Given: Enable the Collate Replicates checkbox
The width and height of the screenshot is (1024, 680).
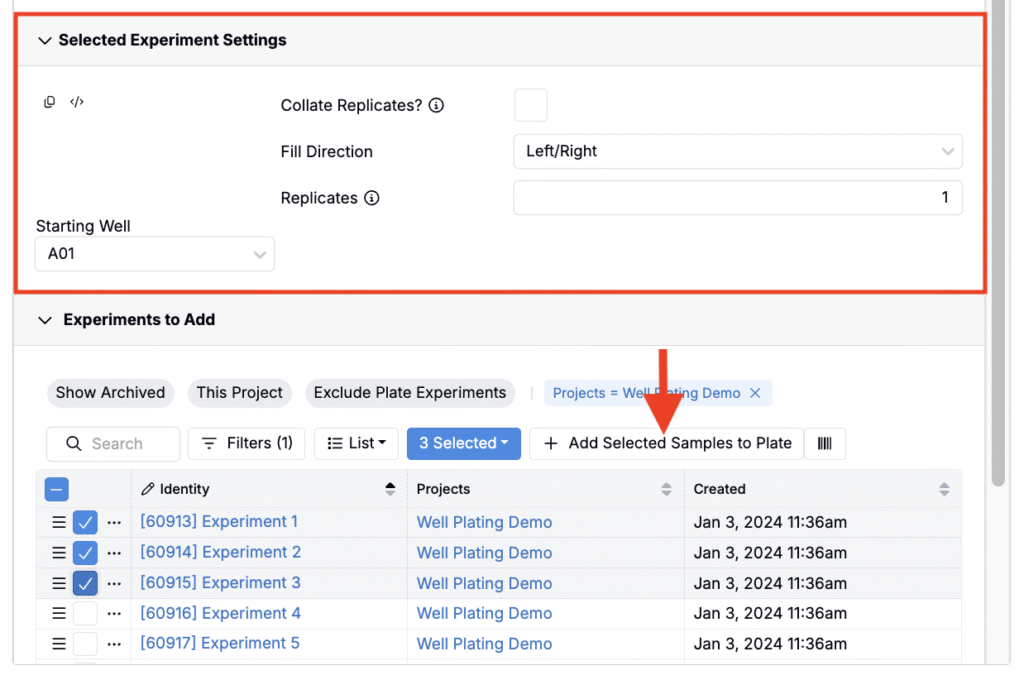Looking at the screenshot, I should (x=530, y=105).
